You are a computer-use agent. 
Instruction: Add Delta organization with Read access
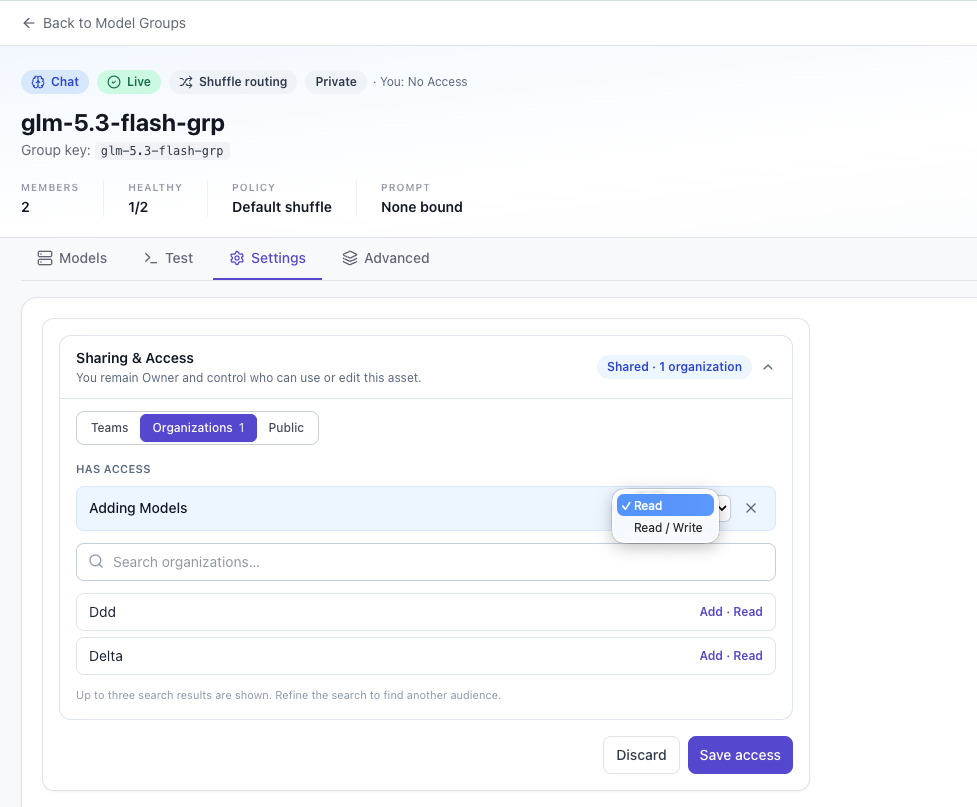pyautogui.click(x=731, y=656)
